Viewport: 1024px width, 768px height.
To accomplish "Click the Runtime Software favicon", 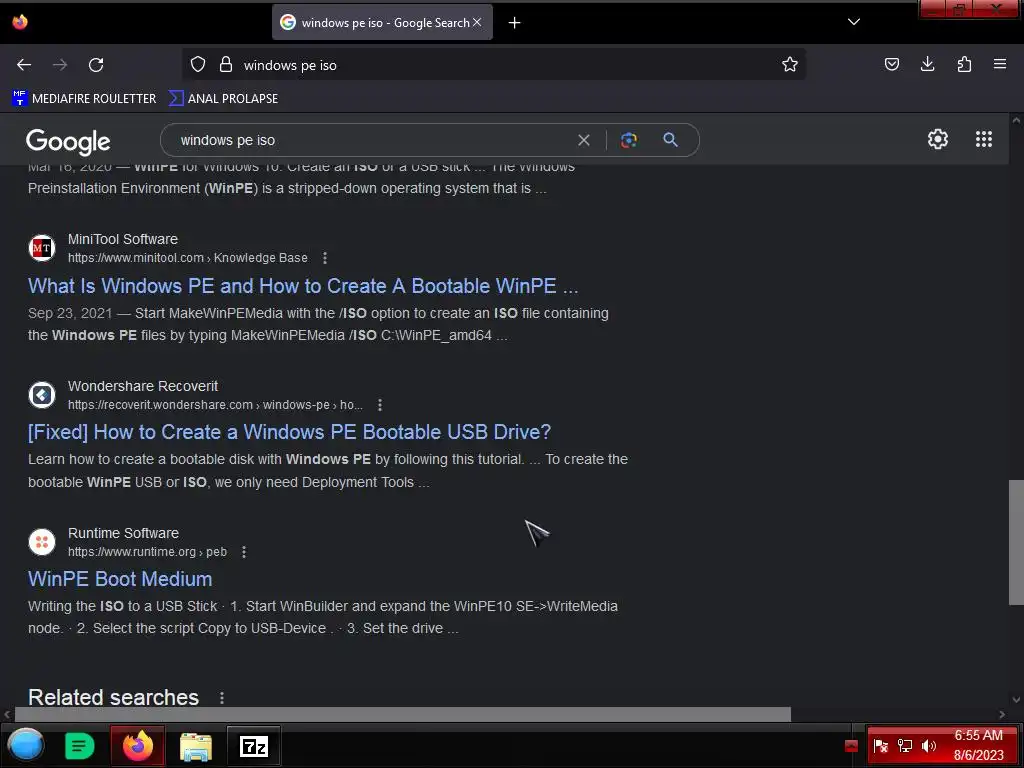I will pos(42,542).
